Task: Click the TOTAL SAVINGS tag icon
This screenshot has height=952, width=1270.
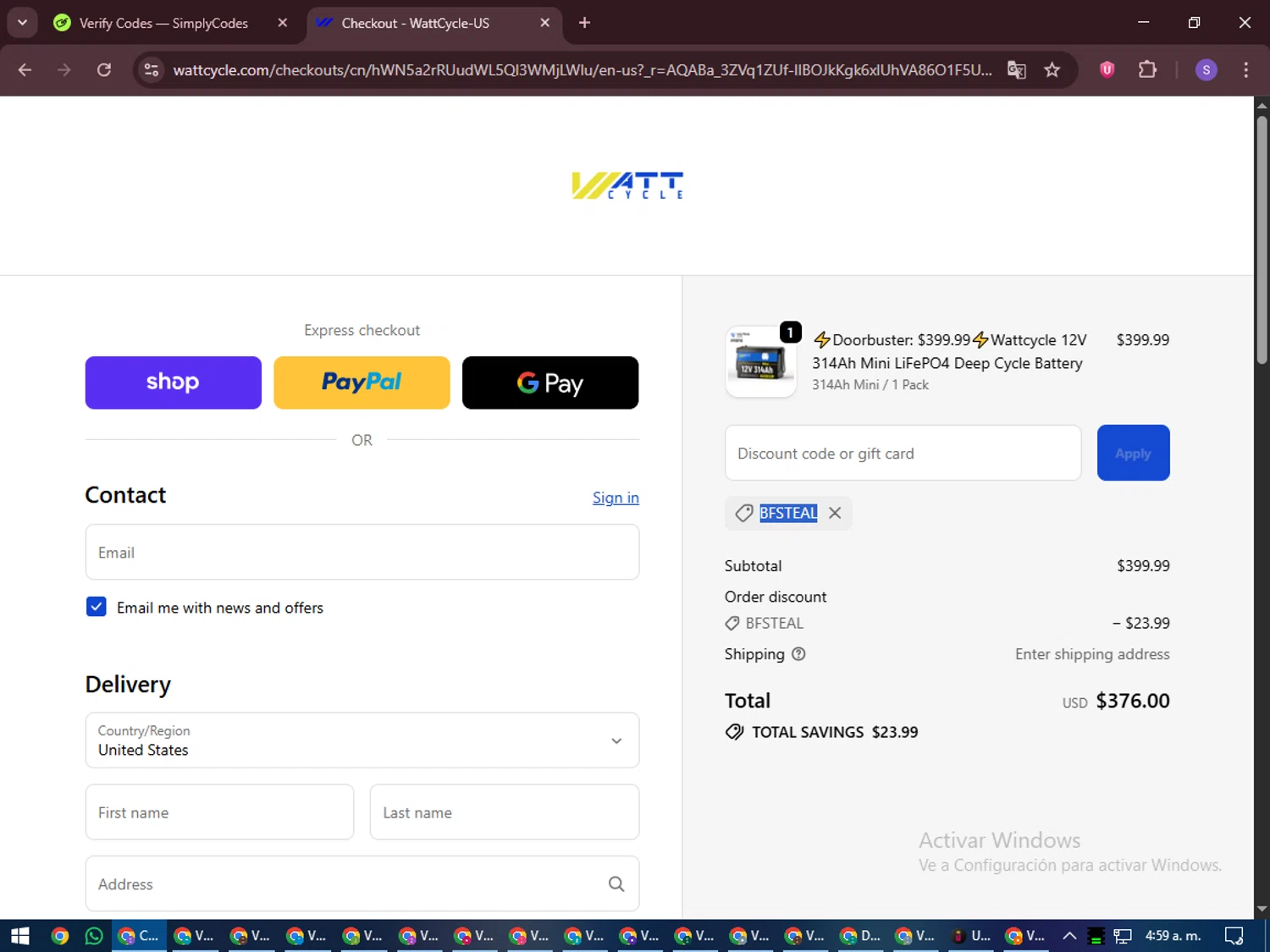Action: tap(734, 732)
